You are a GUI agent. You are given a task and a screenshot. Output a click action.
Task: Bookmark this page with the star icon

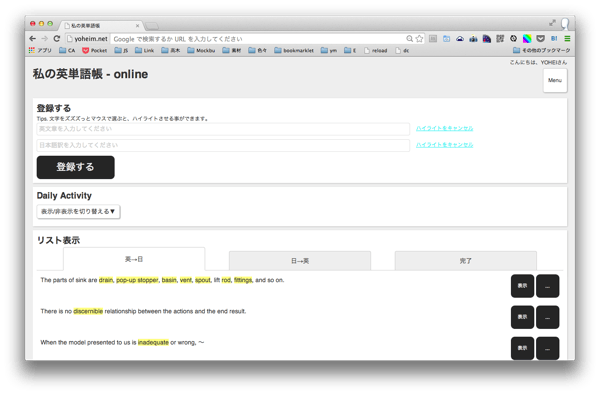[419, 39]
